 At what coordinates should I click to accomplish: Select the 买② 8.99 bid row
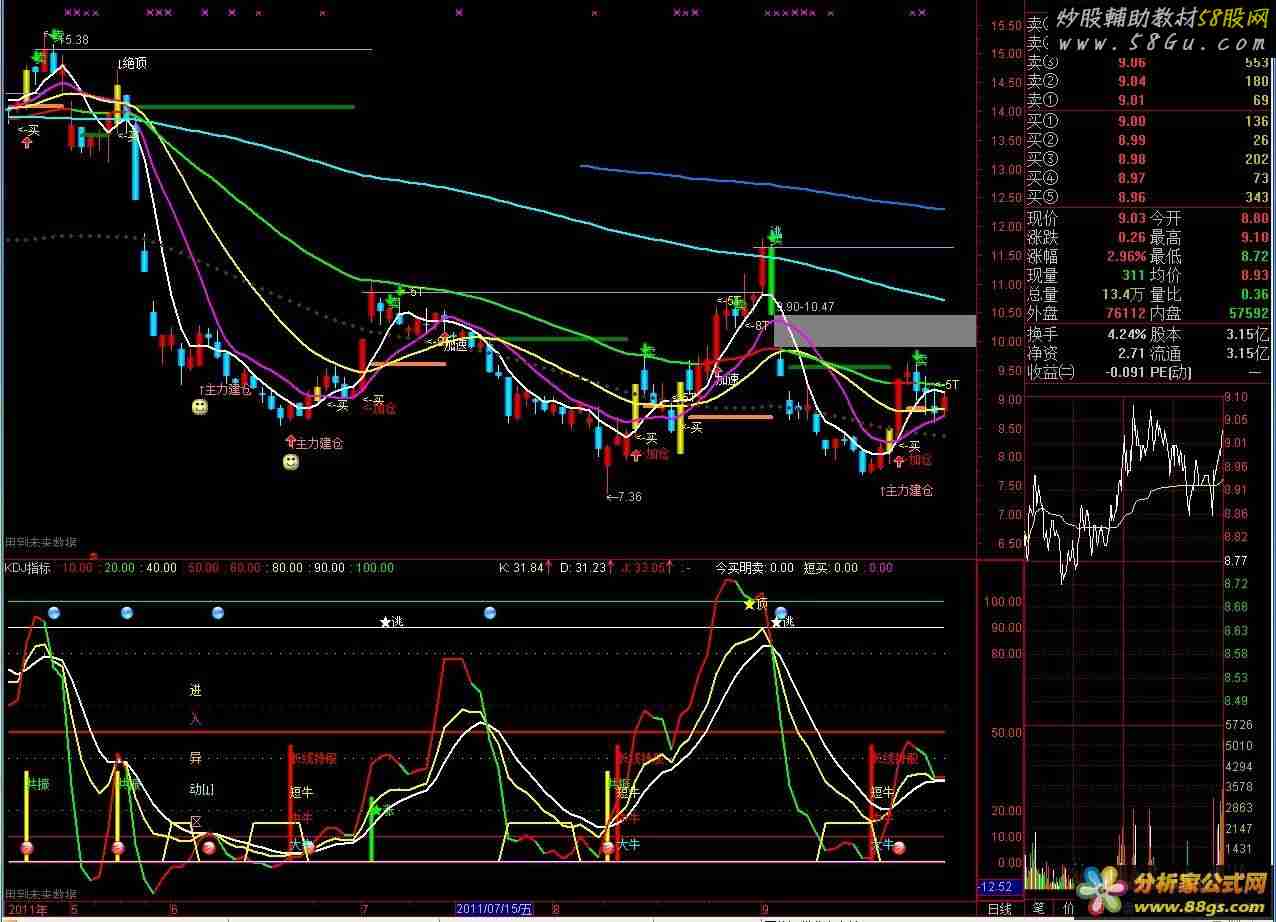pyautogui.click(x=1149, y=140)
